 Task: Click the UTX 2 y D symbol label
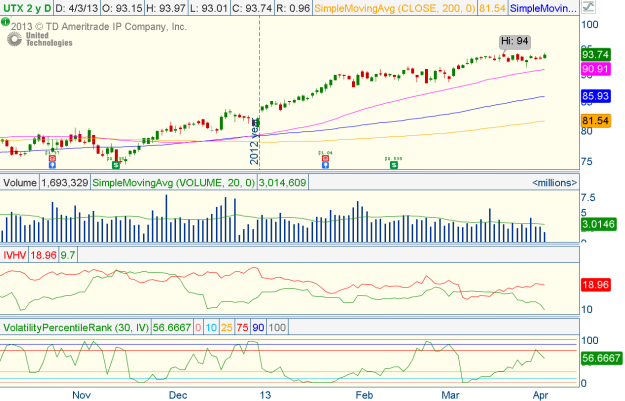tap(23, 9)
